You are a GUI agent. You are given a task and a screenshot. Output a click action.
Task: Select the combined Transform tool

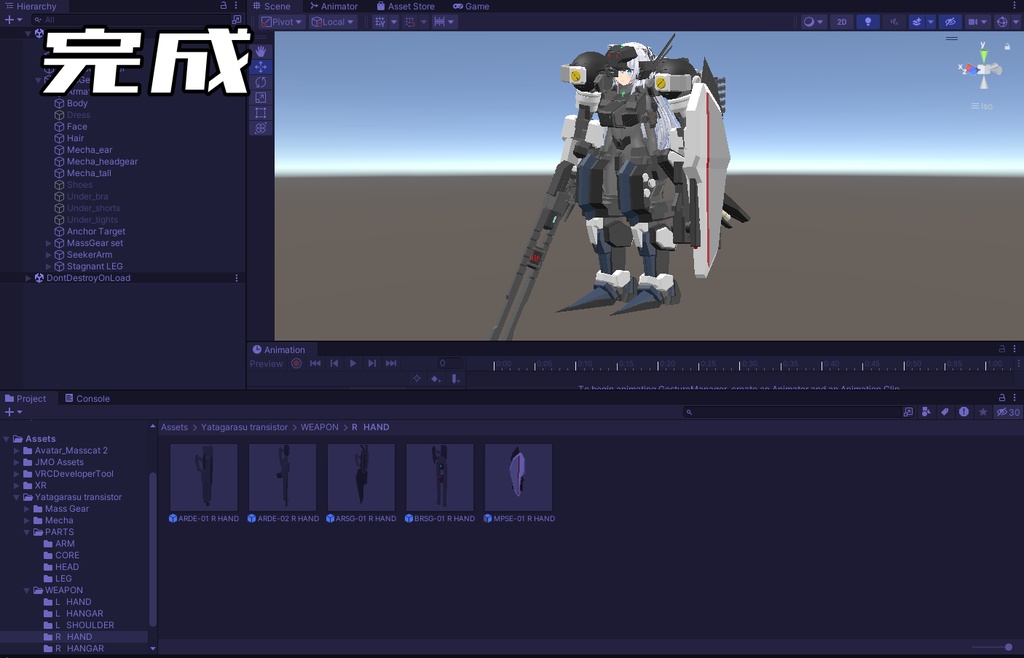[x=261, y=128]
